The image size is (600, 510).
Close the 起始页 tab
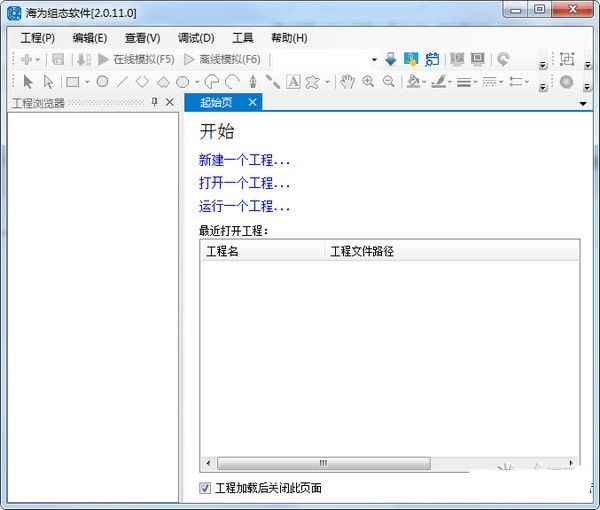pos(252,102)
